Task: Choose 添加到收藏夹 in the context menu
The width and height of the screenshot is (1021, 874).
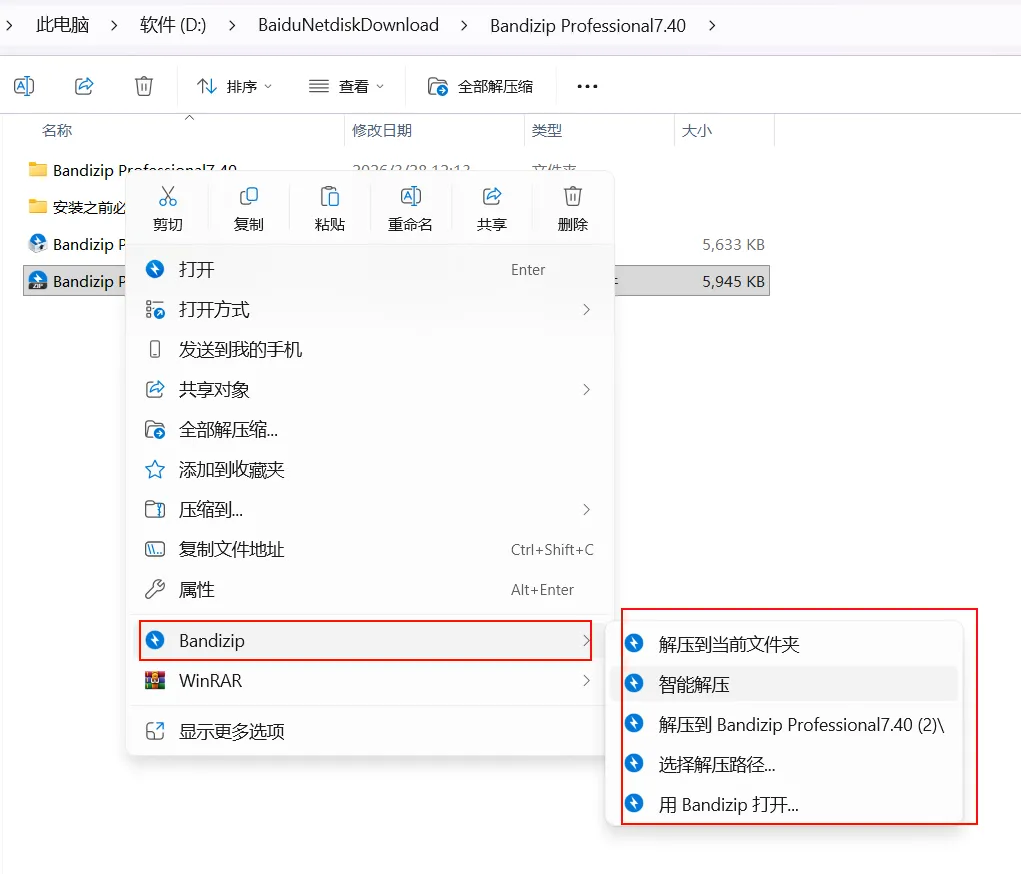Action: (x=370, y=470)
